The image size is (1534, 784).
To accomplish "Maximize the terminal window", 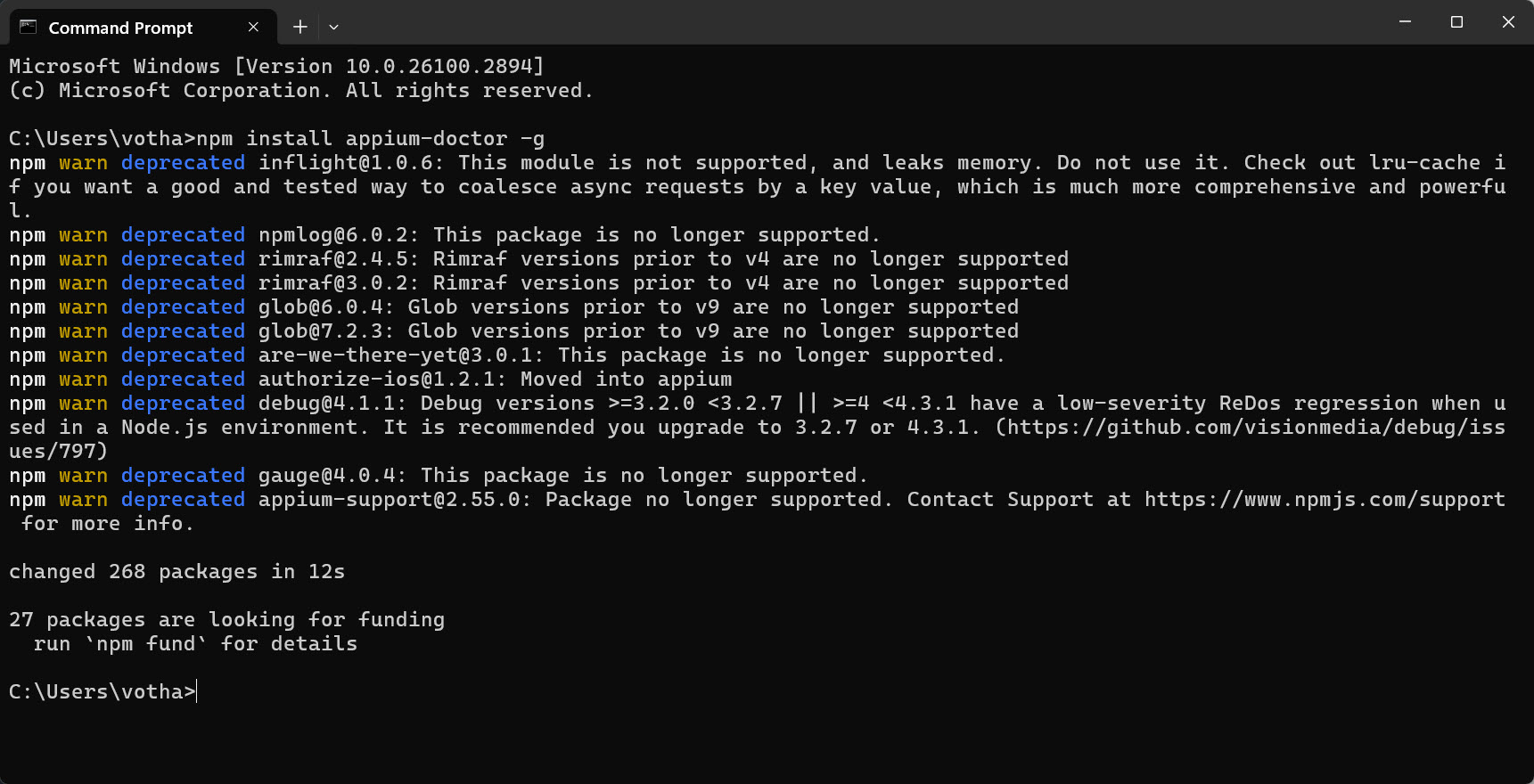I will (x=1456, y=21).
